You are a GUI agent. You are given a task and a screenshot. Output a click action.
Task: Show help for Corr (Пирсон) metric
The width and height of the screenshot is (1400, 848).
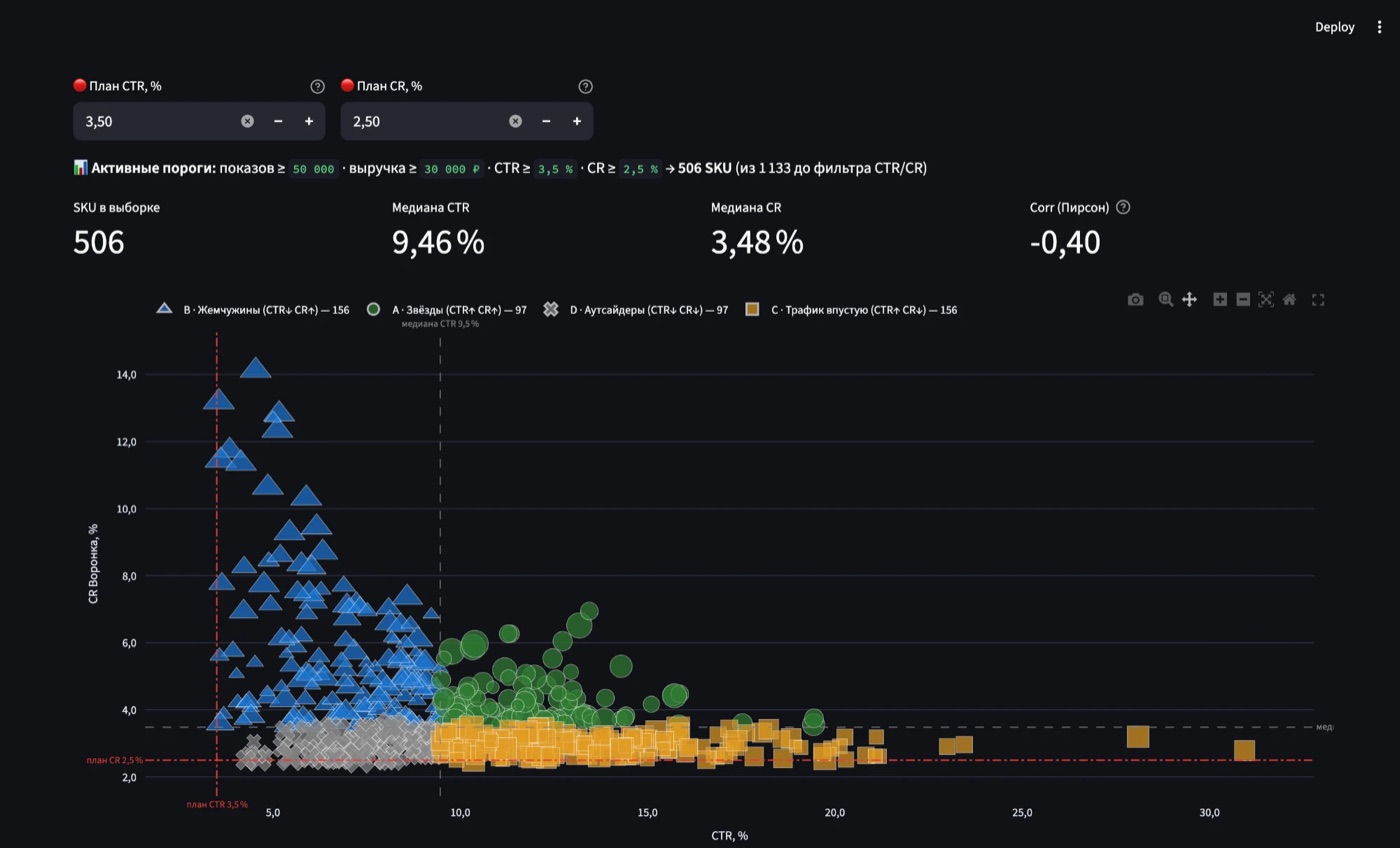1123,207
